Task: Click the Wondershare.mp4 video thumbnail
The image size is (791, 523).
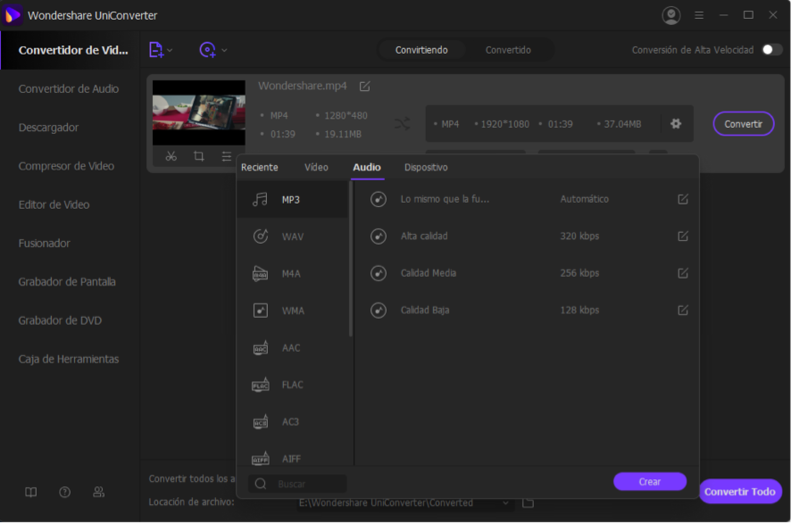Action: click(x=199, y=112)
